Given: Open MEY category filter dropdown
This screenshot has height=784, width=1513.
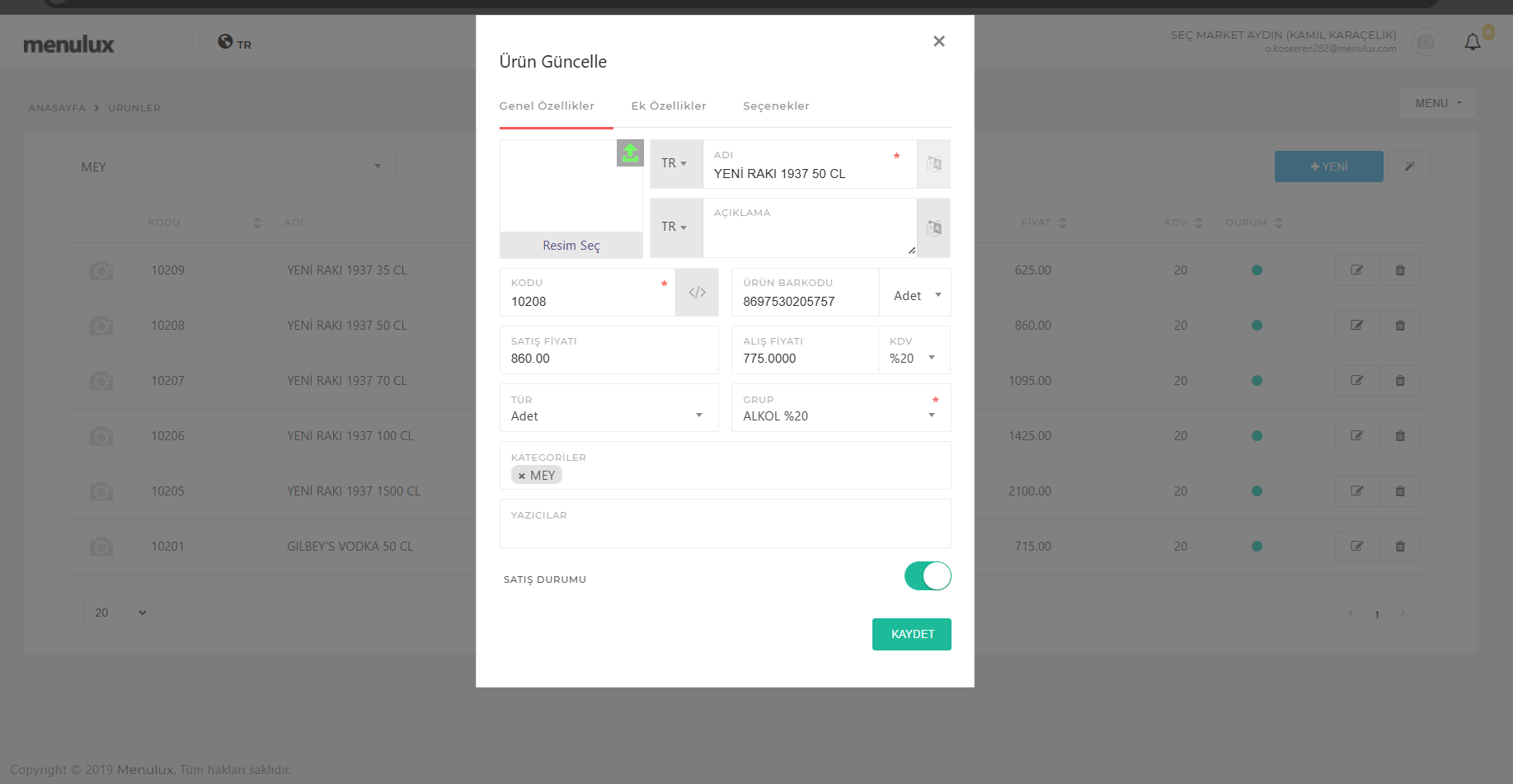Looking at the screenshot, I should [x=233, y=167].
